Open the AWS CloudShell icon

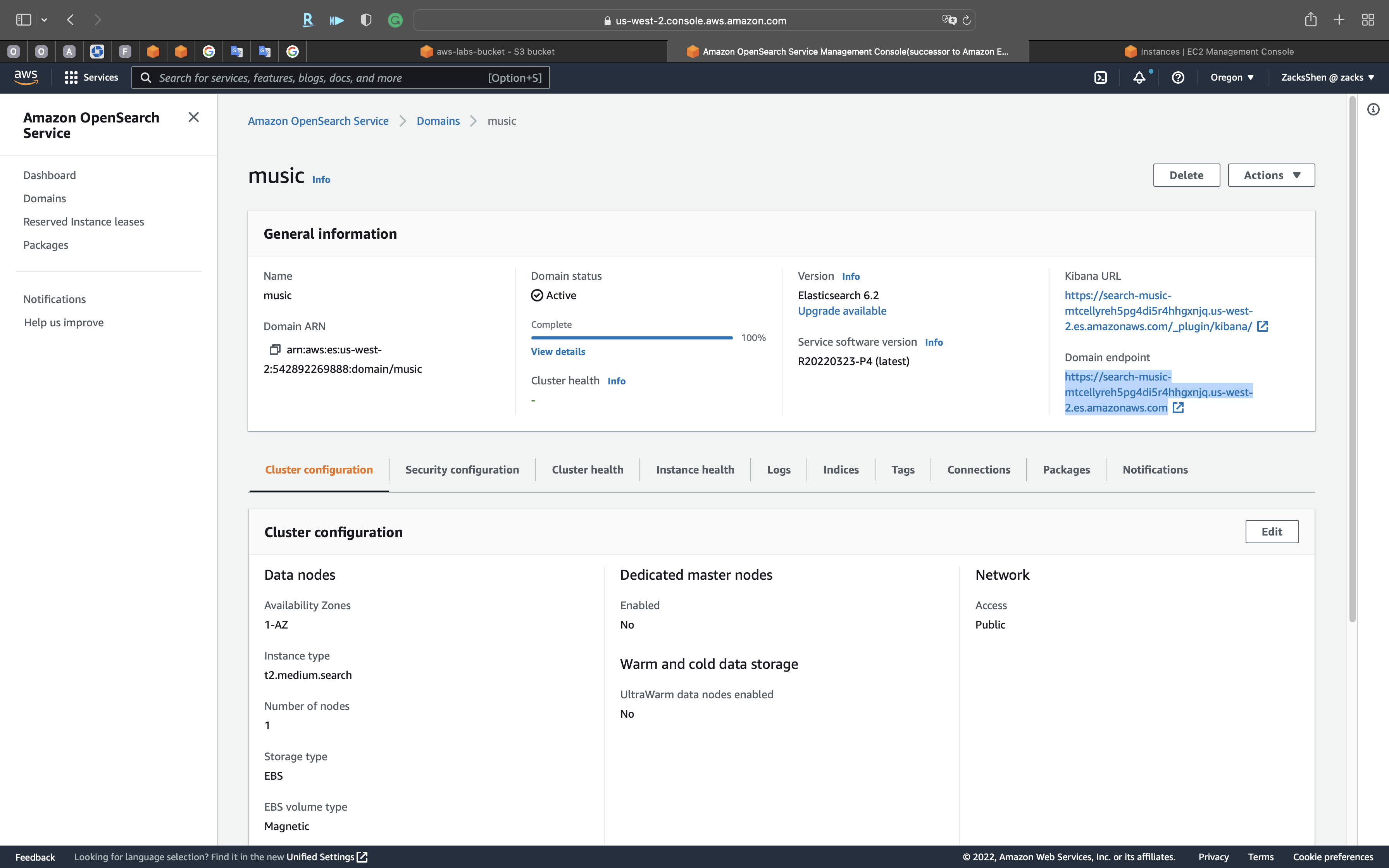coord(1100,77)
